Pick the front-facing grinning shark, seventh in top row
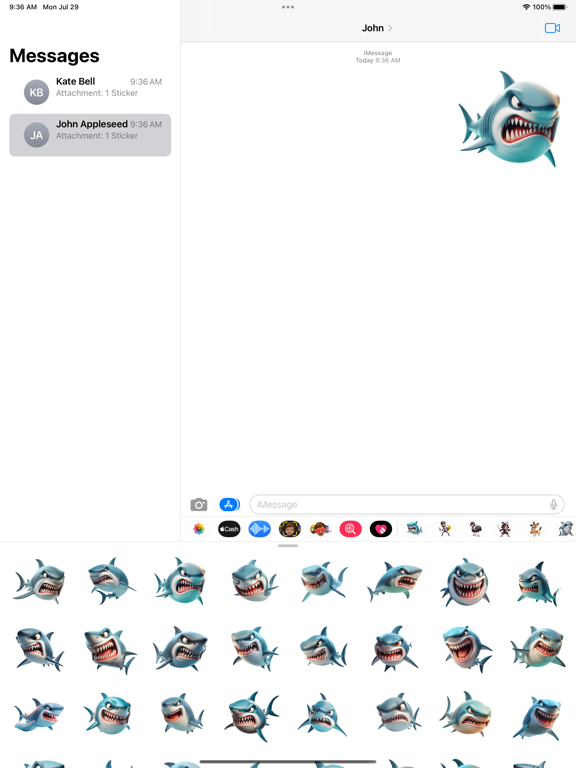The width and height of the screenshot is (576, 768). tap(465, 582)
